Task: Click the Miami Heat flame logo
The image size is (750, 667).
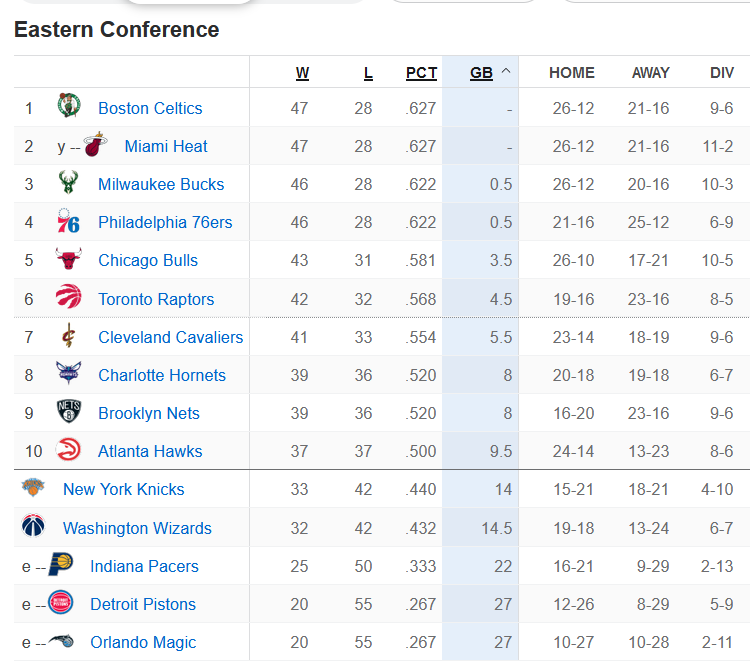Action: [x=95, y=144]
